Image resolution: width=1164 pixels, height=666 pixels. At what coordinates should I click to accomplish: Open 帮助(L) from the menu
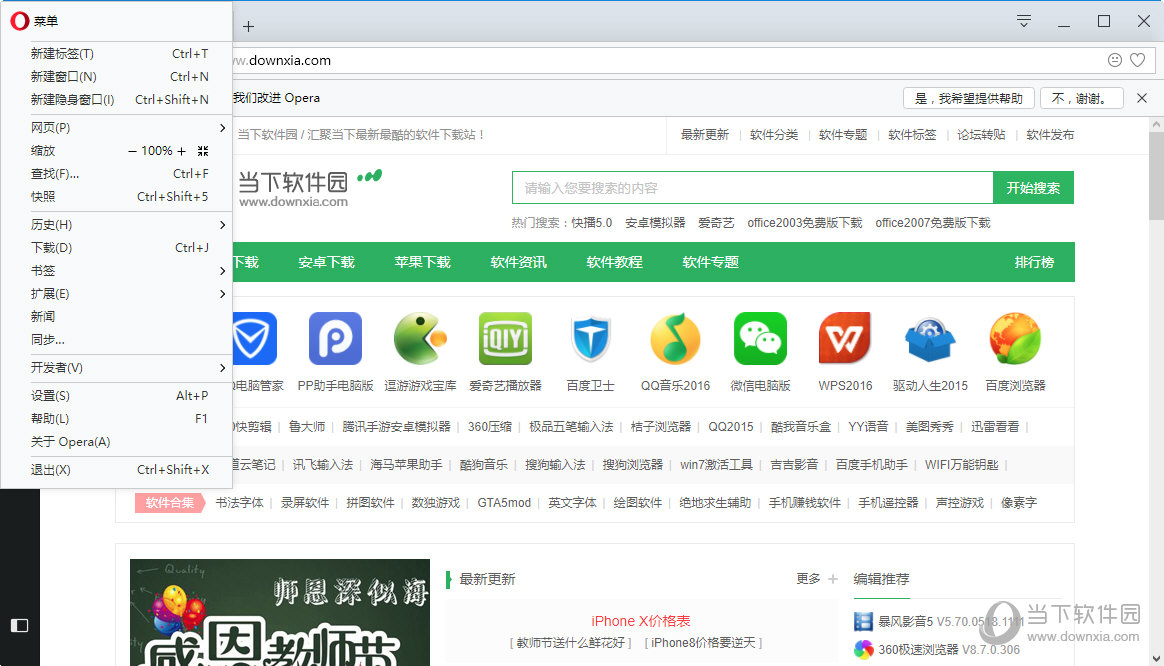point(117,419)
